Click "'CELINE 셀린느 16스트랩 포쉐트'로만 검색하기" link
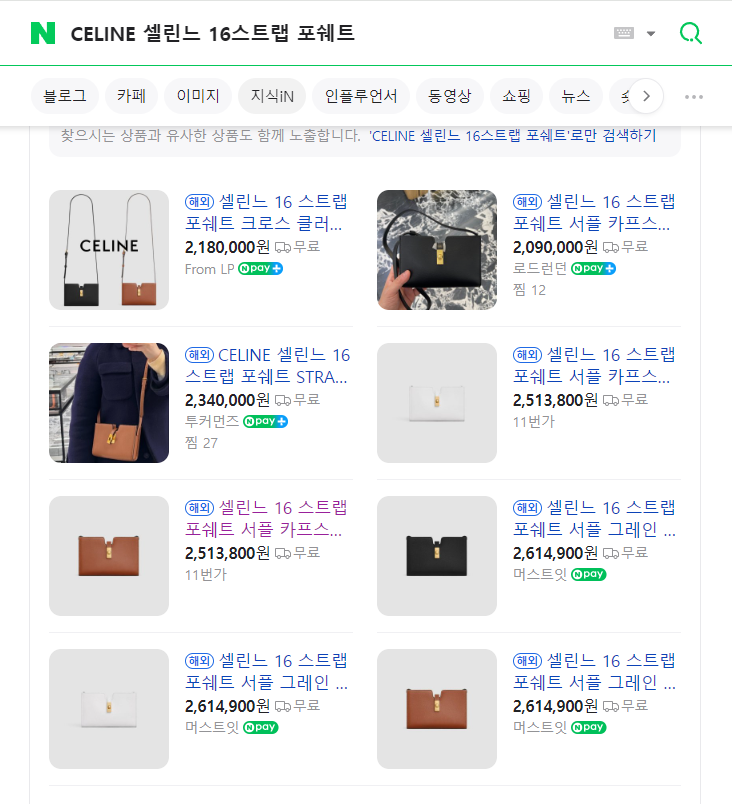Screen dimensions: 732x804 click(x=512, y=135)
